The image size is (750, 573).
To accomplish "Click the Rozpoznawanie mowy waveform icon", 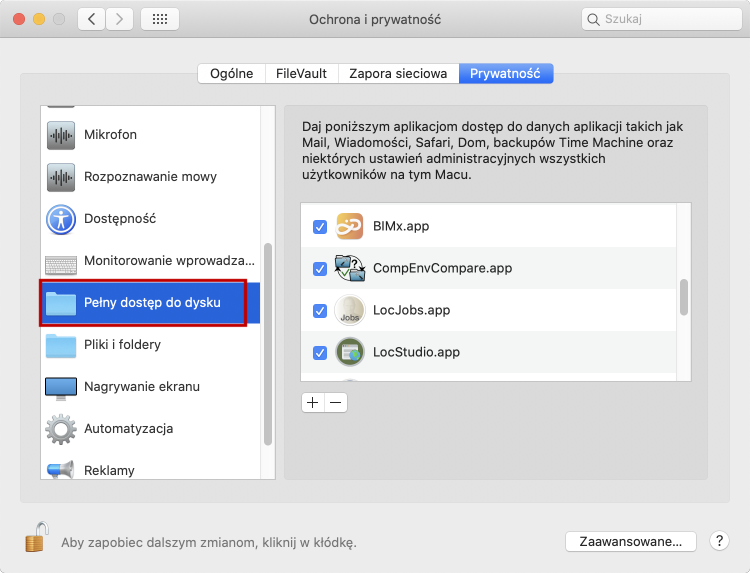I will click(61, 177).
